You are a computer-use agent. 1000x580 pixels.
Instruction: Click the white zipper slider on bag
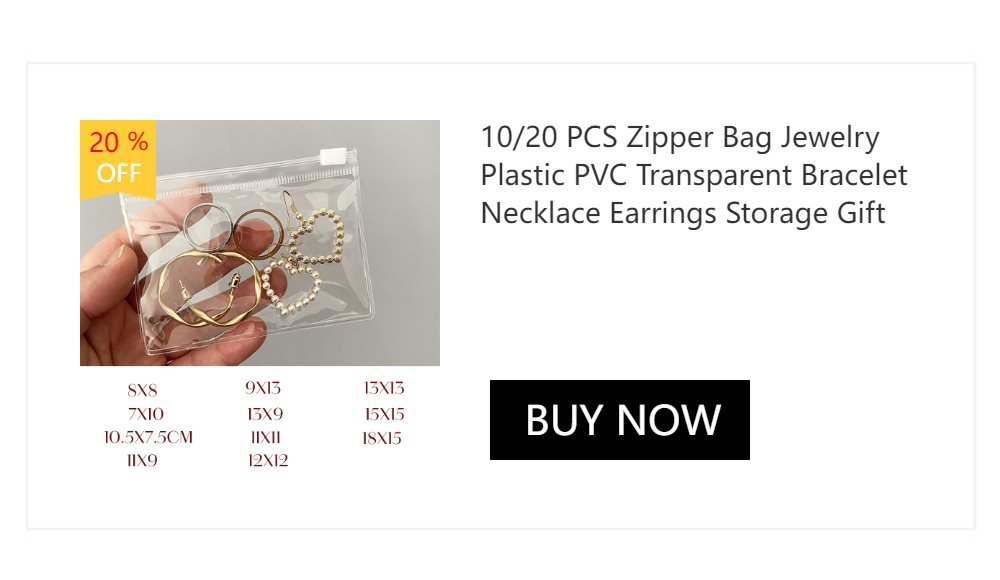[x=333, y=156]
